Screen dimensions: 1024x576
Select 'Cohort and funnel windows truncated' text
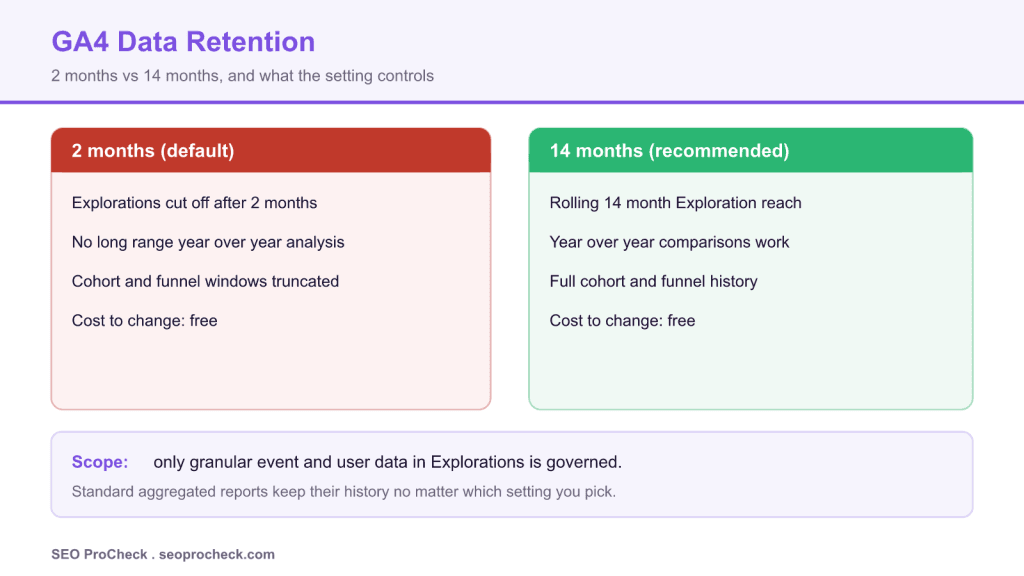(x=205, y=281)
